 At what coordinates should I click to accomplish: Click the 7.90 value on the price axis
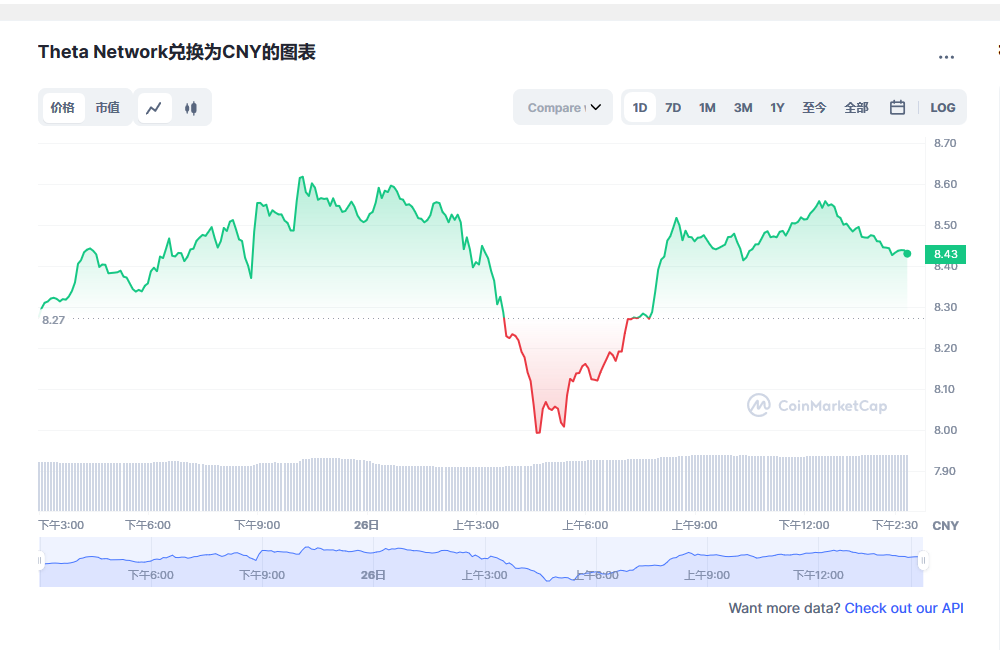click(945, 471)
